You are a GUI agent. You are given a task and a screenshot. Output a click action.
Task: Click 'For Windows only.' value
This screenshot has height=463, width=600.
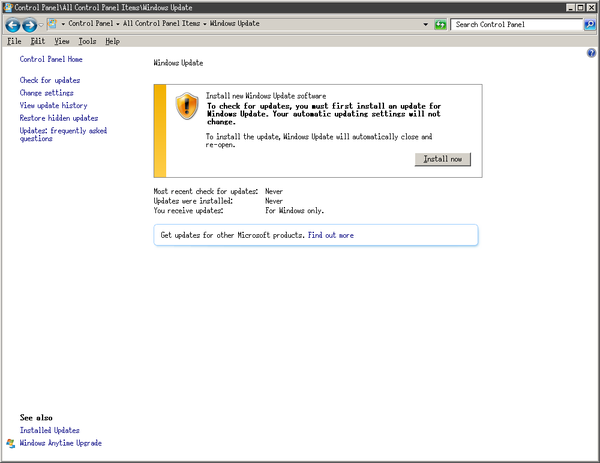coord(295,211)
